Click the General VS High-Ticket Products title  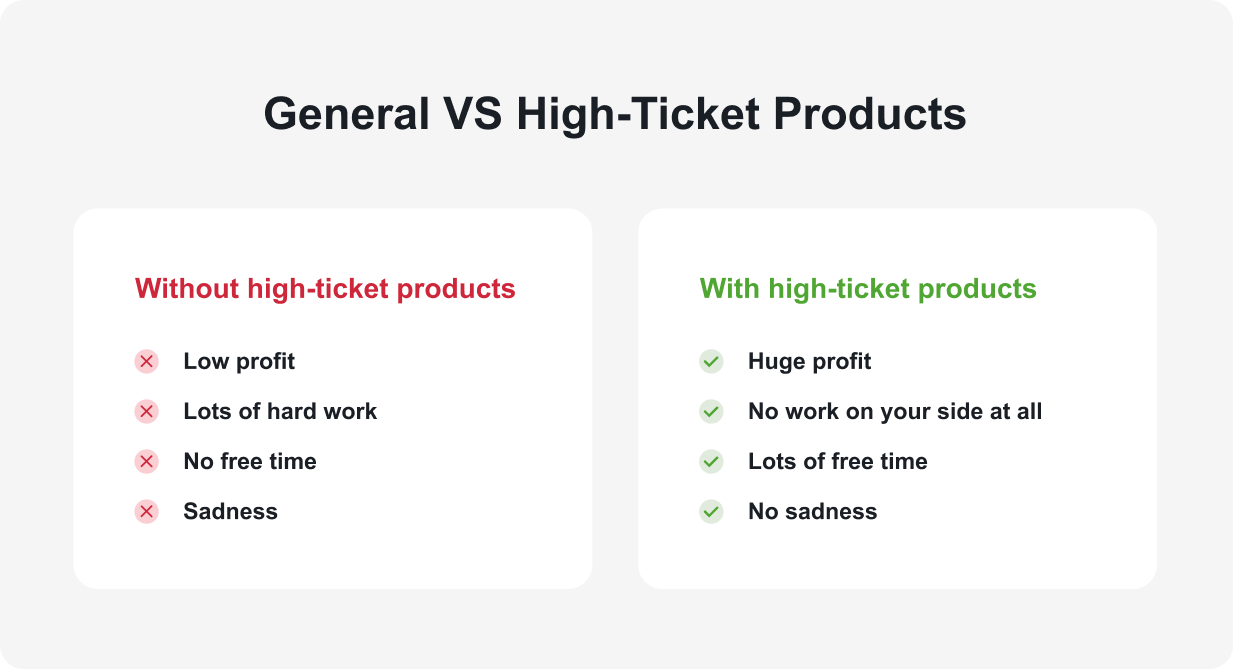point(615,114)
